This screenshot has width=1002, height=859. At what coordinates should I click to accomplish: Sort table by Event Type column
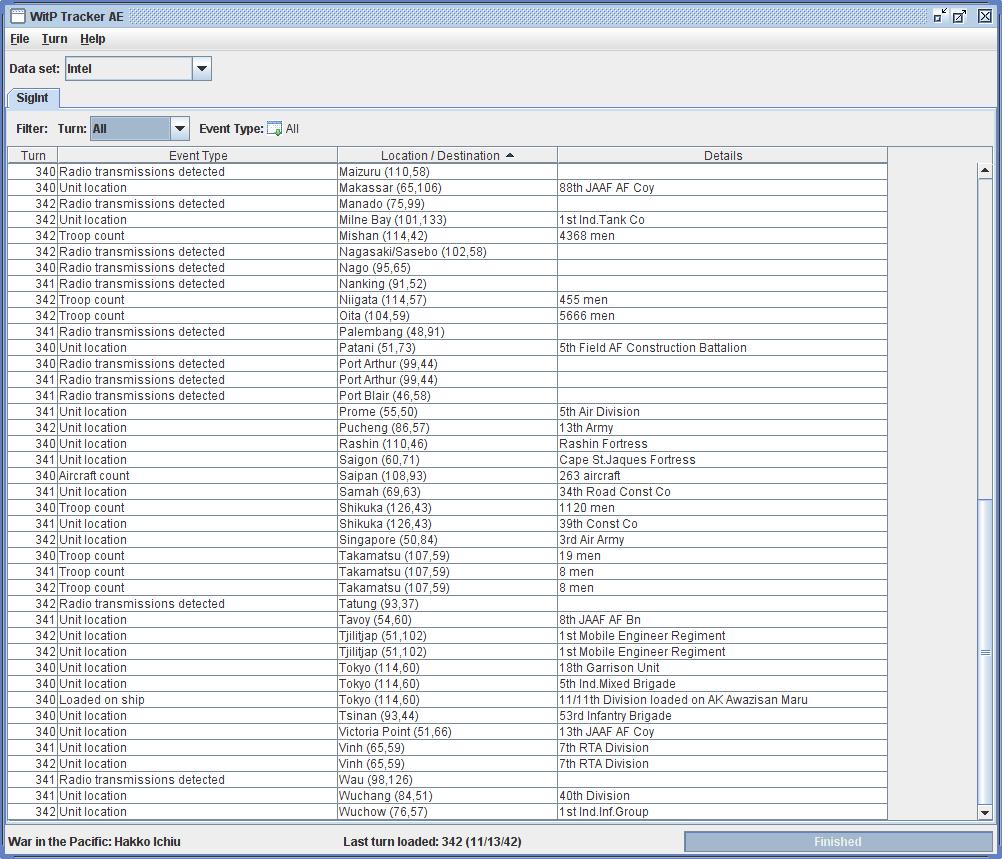[x=197, y=155]
